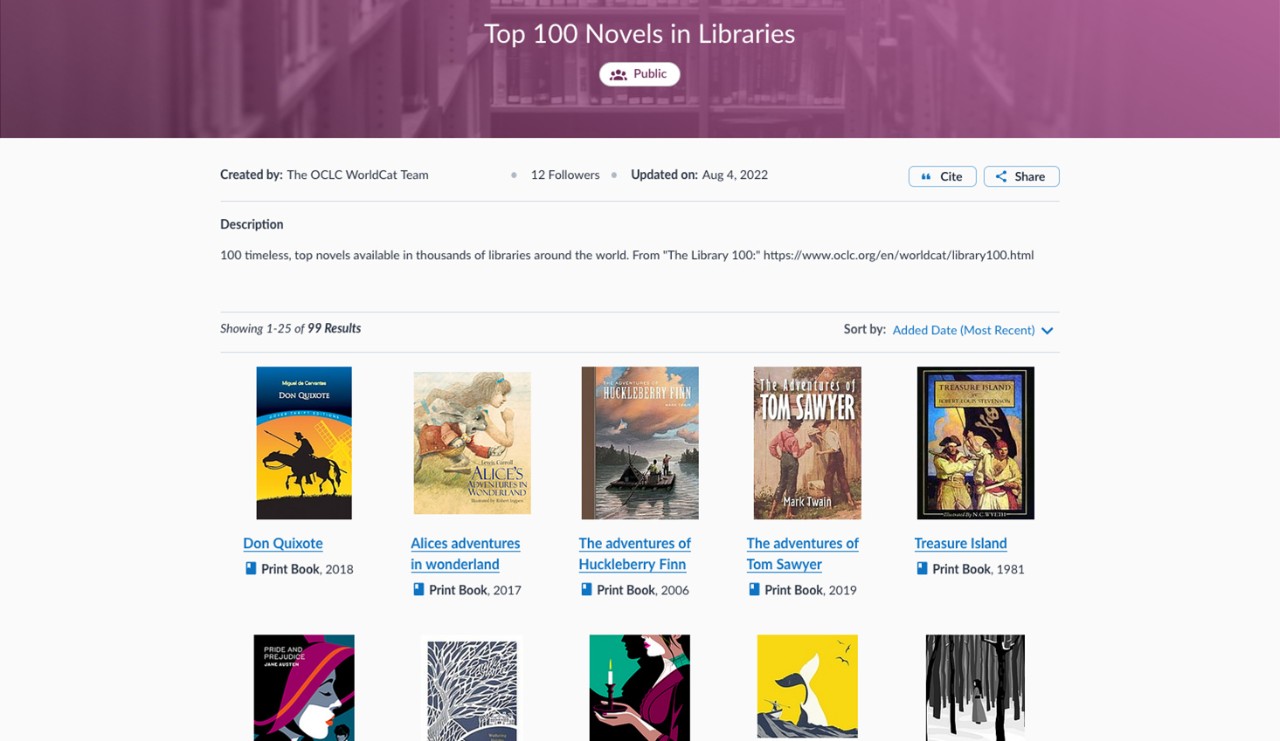Open the Don Quixote record

[x=283, y=543]
